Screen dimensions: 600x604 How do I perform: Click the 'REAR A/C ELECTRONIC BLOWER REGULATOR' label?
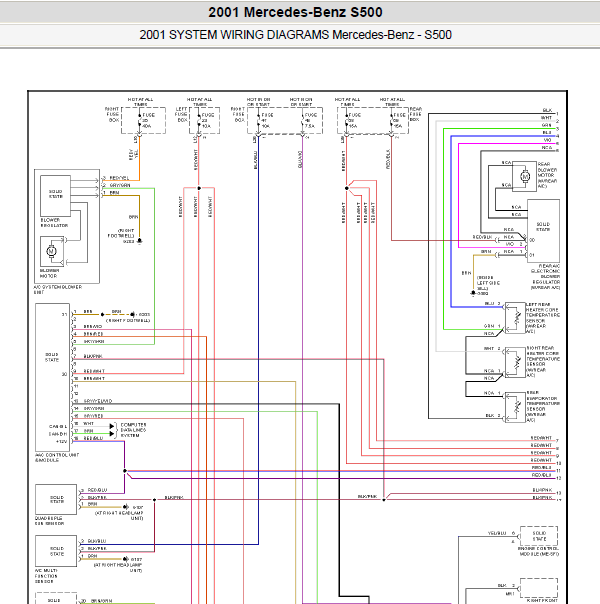[x=545, y=277]
